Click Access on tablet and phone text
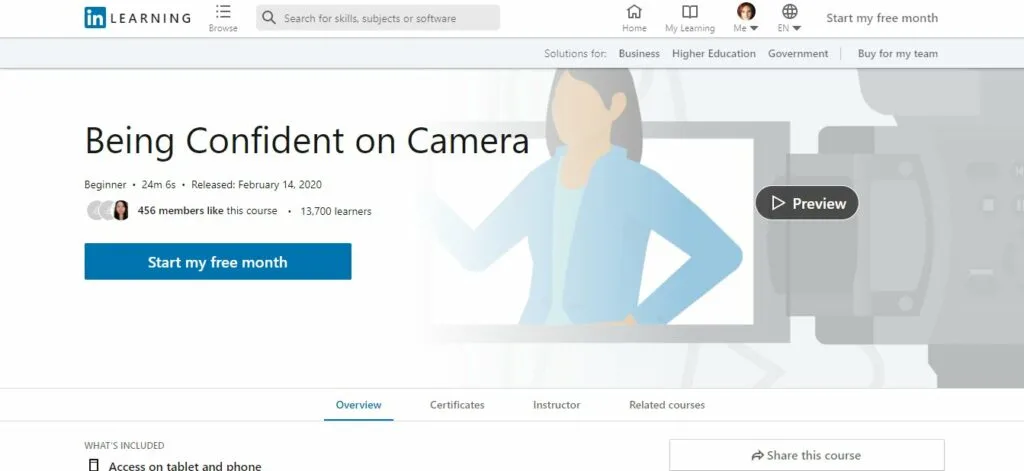The height and width of the screenshot is (471, 1024). click(185, 466)
